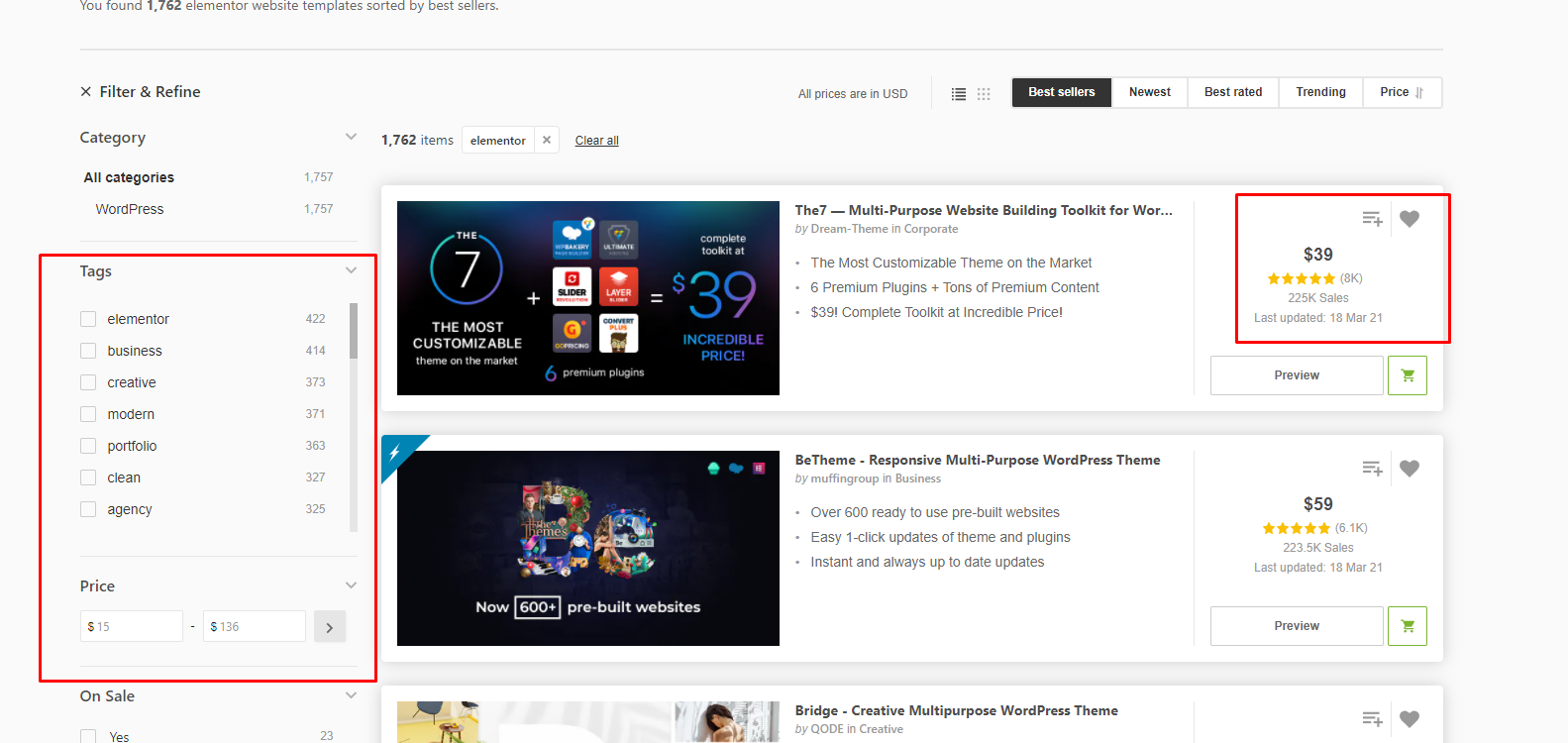Open The7 Multi-Purpose theme title link
Screen dimensions: 1568x743
pos(984,210)
